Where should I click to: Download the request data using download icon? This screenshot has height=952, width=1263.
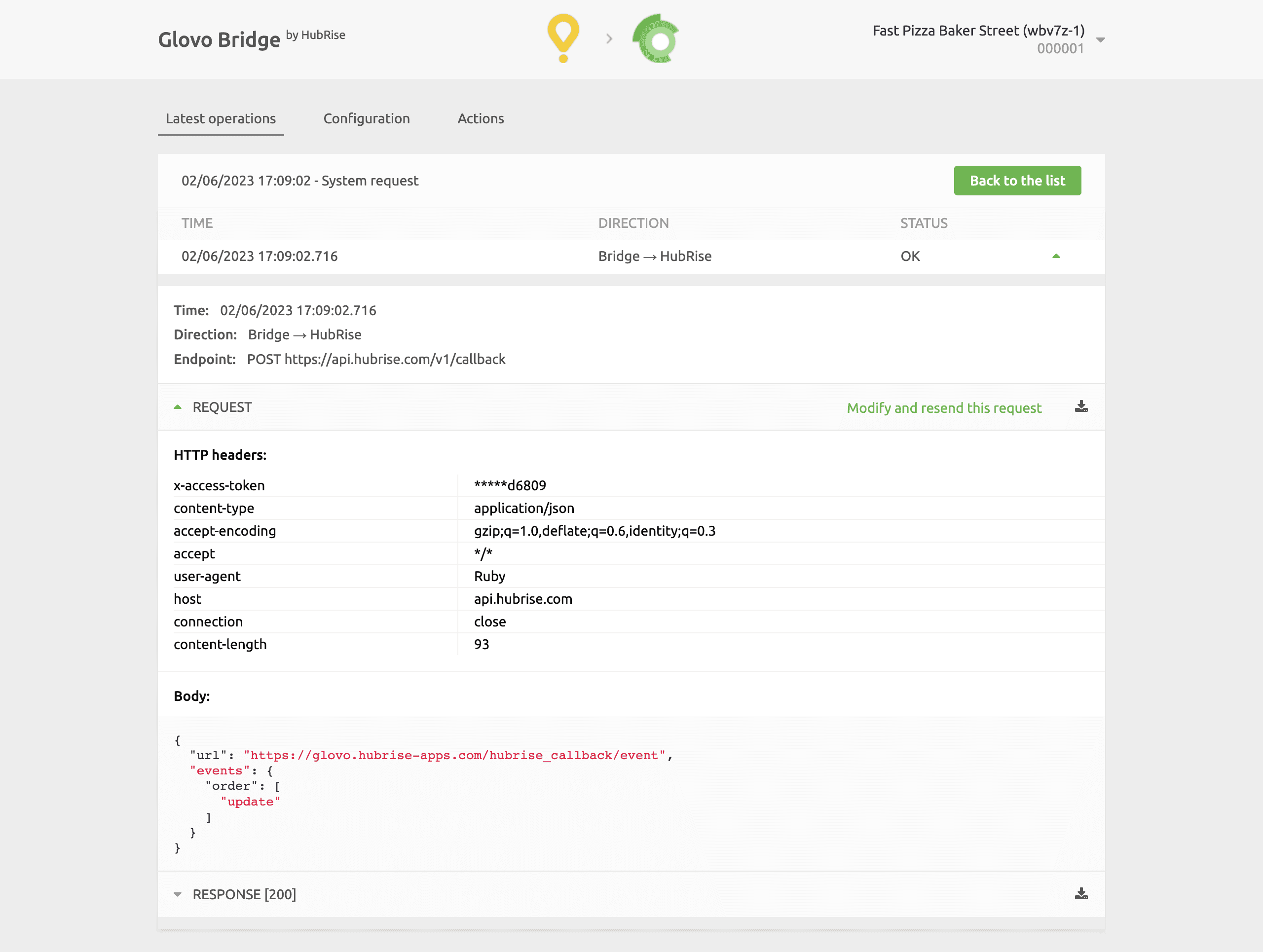[x=1081, y=406]
